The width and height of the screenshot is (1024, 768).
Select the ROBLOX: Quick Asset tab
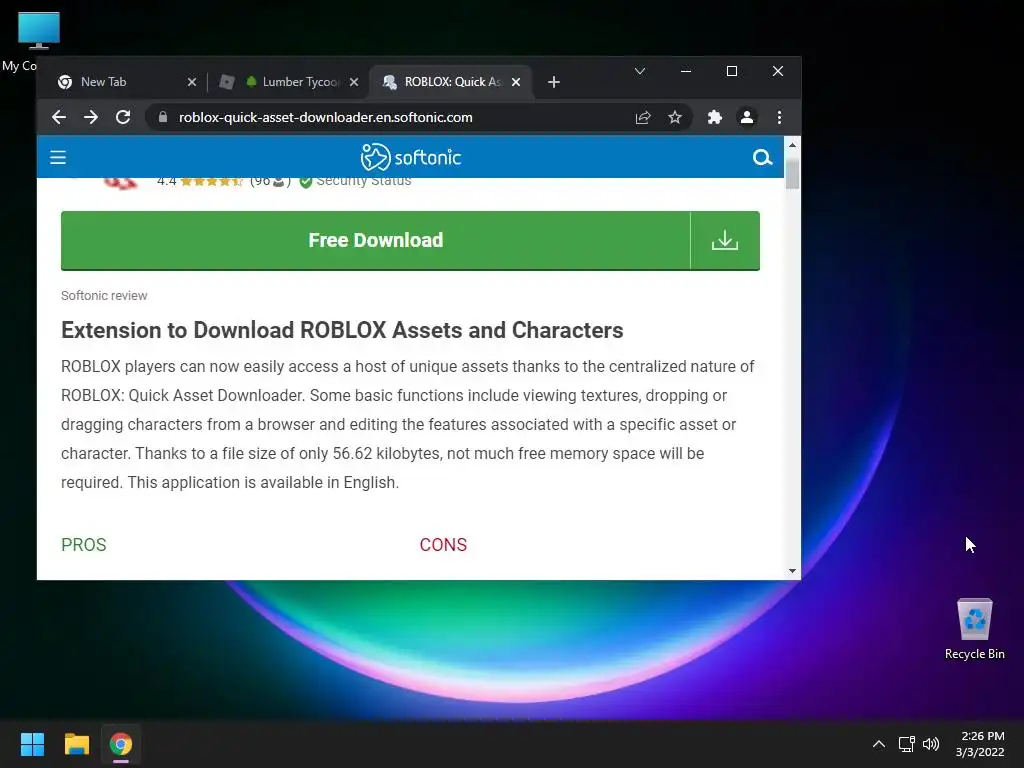[452, 82]
